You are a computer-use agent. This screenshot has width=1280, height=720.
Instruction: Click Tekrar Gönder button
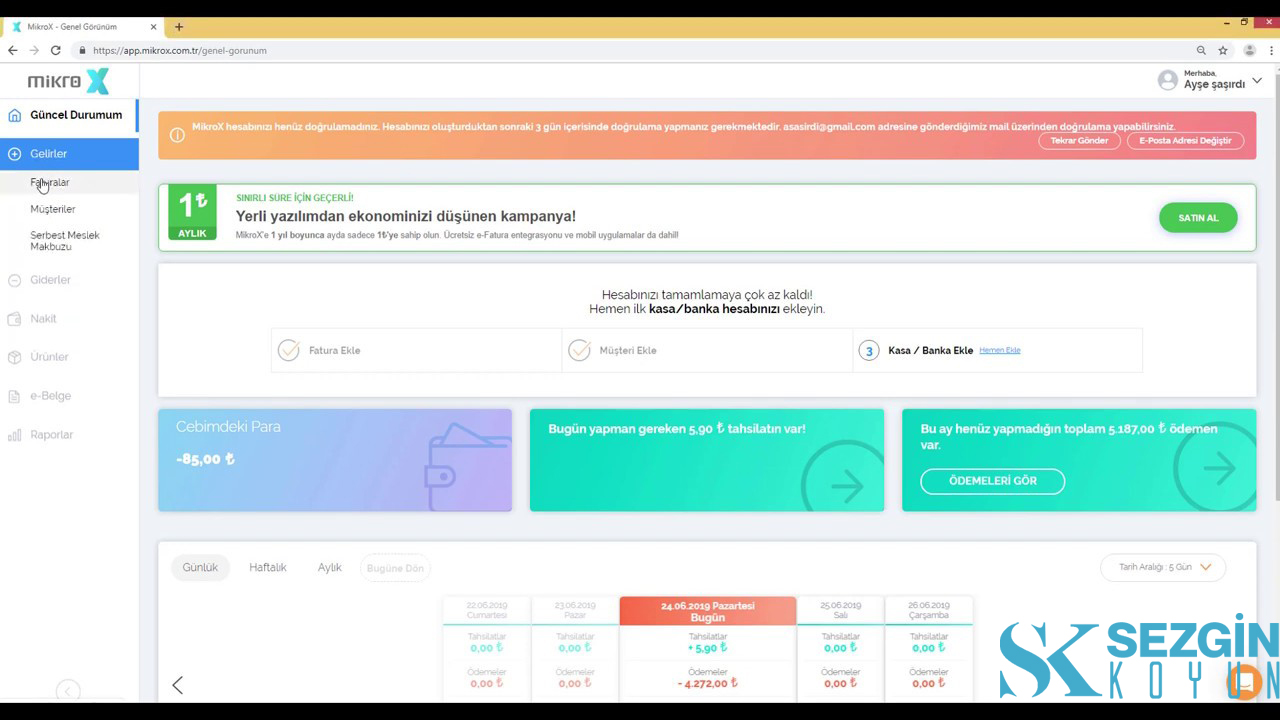(x=1079, y=141)
